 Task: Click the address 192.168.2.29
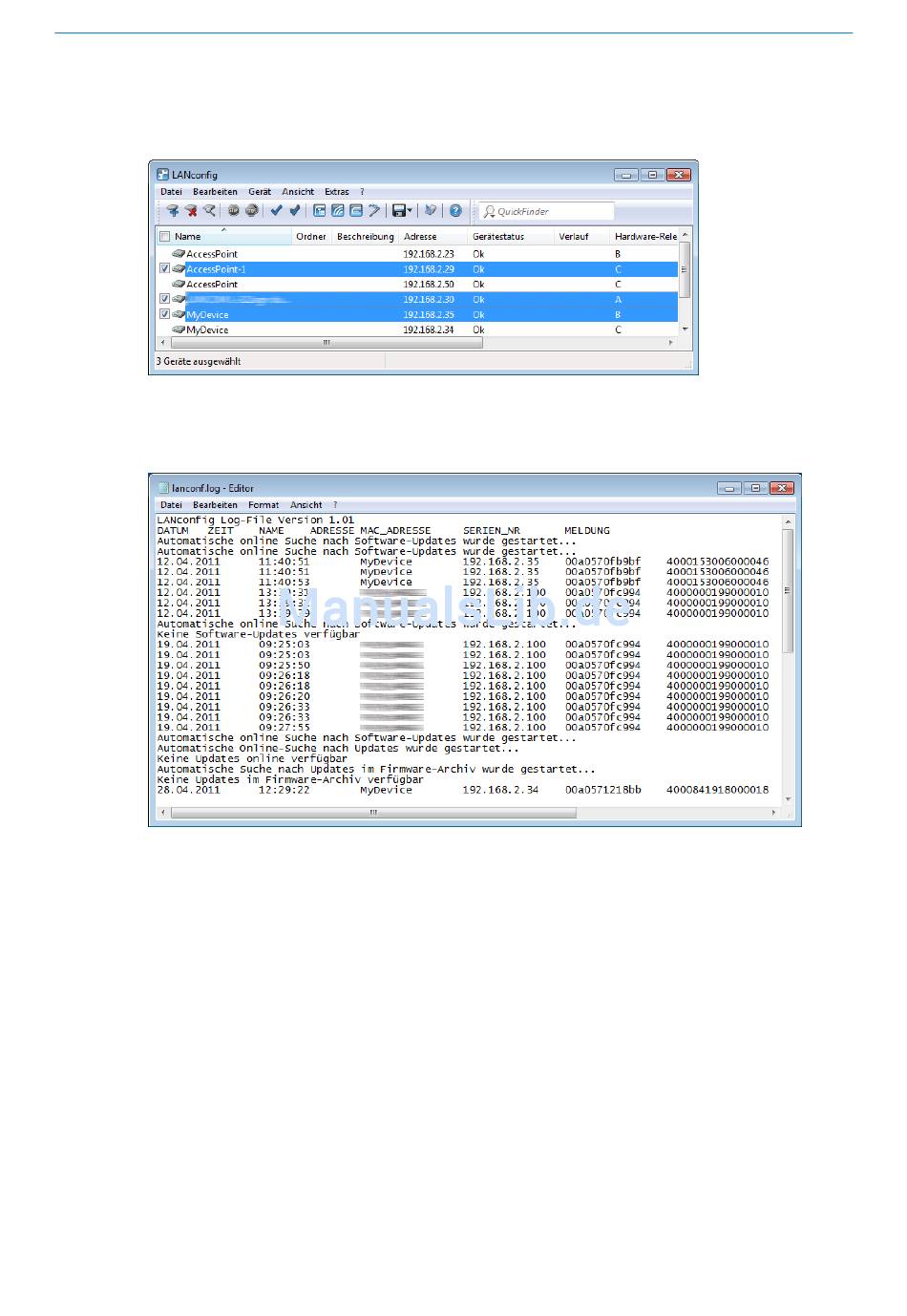[429, 269]
